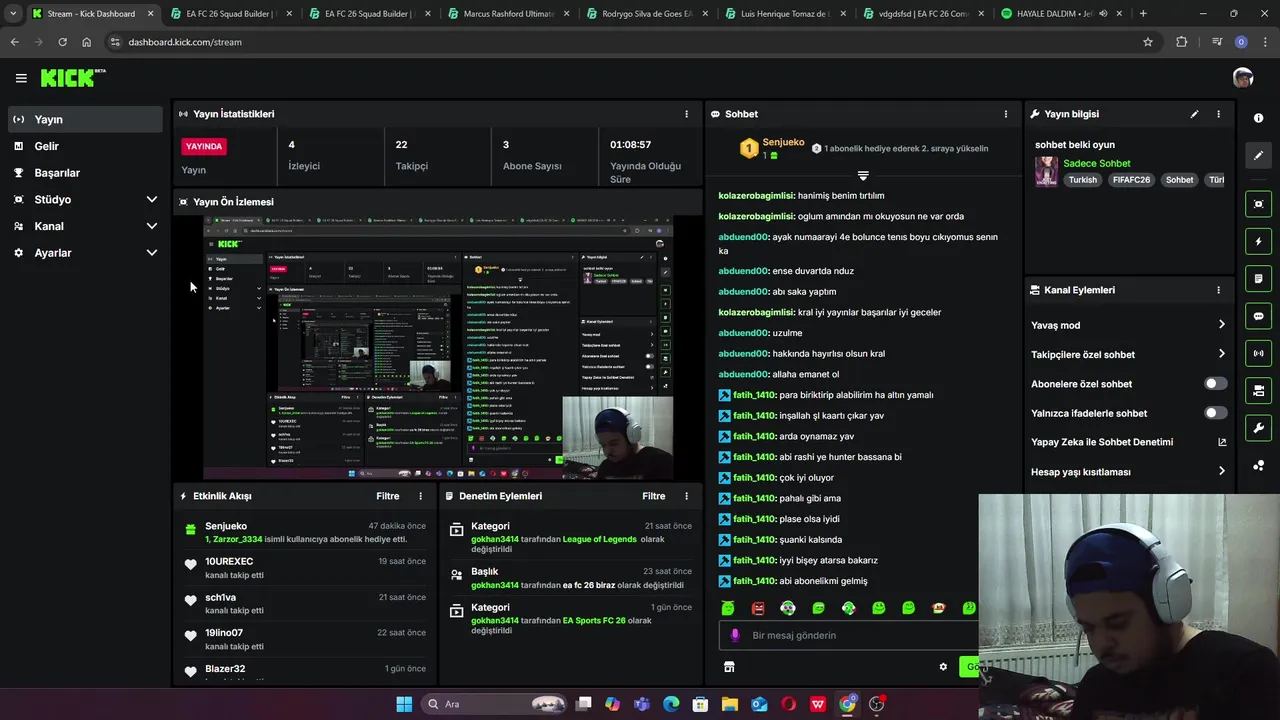Click the message input field
Image resolution: width=1280 pixels, height=720 pixels.
pos(850,635)
